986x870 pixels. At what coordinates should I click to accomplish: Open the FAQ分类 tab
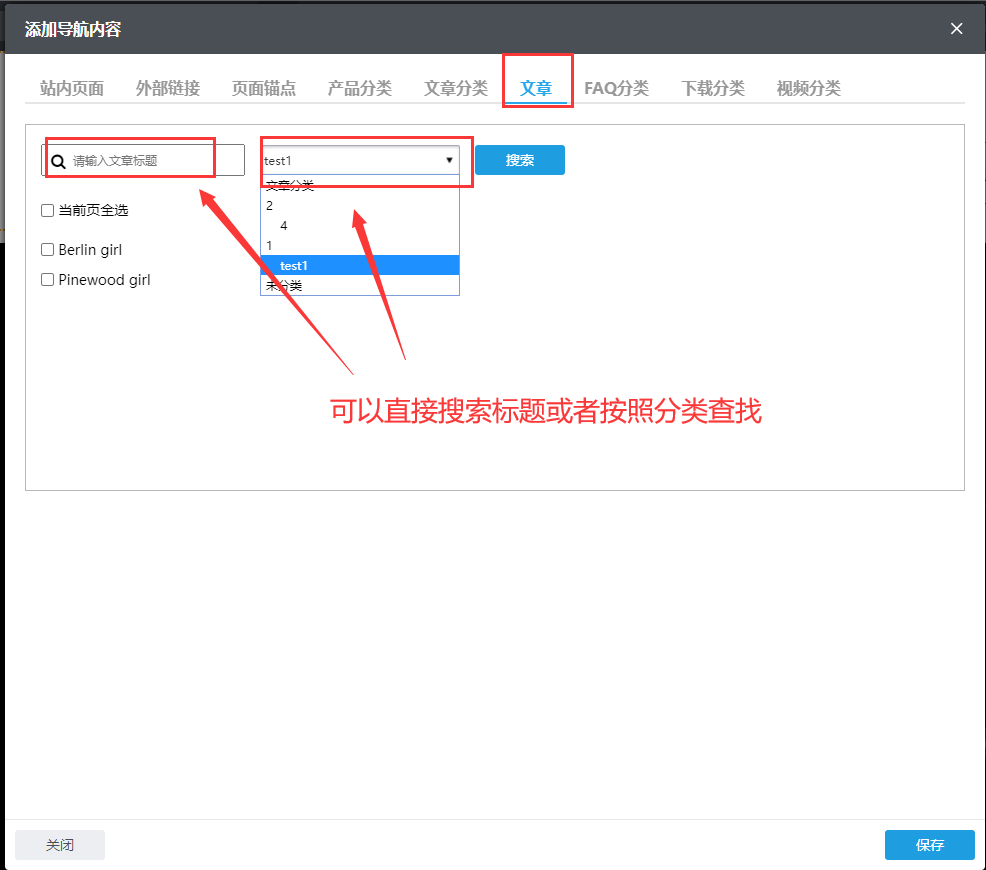tap(617, 88)
